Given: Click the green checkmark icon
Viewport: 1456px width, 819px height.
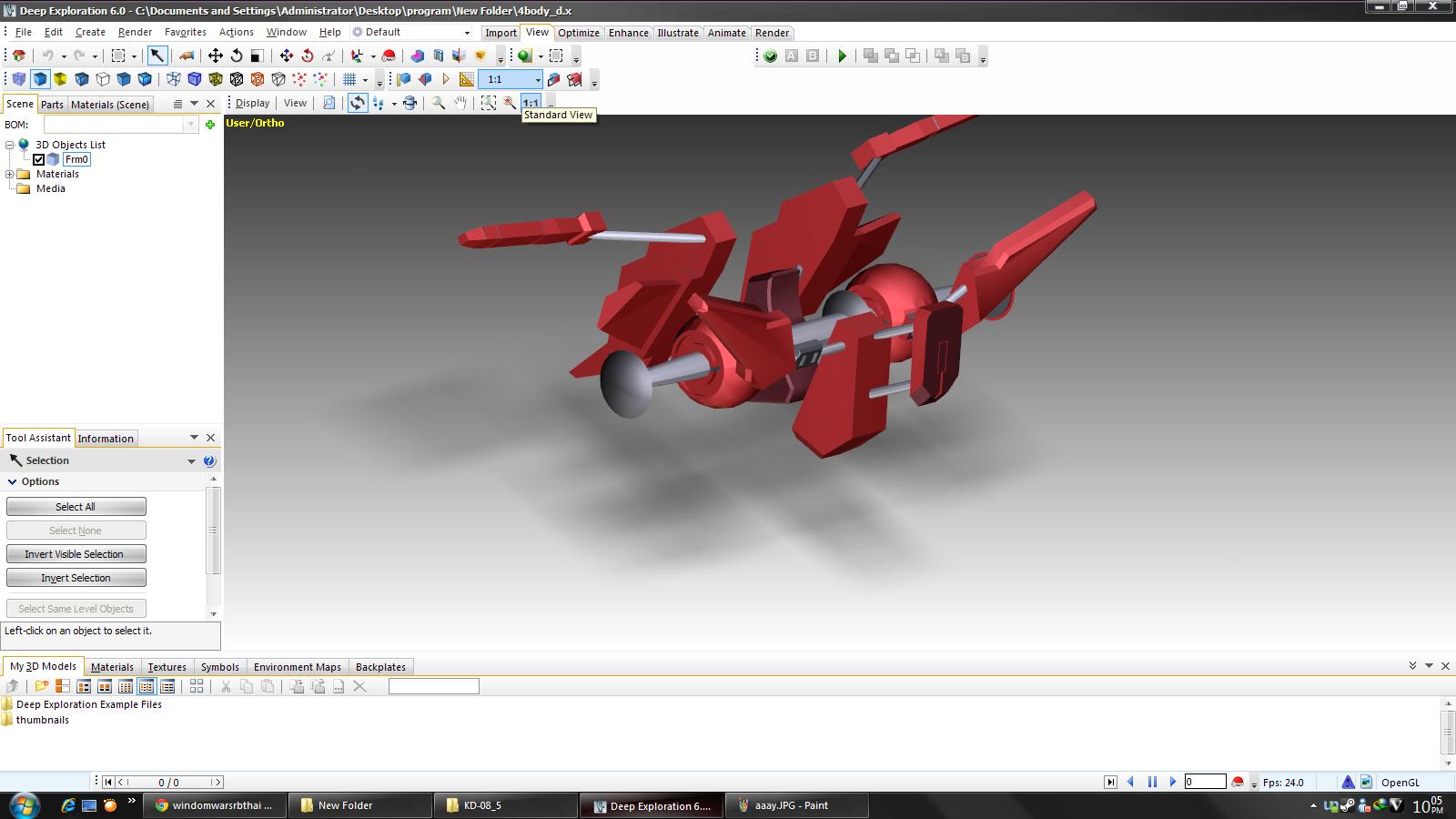Looking at the screenshot, I should [770, 56].
